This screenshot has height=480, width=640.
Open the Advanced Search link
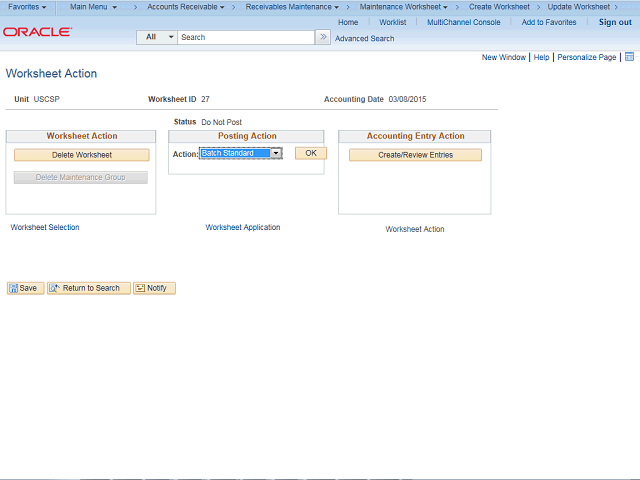pyautogui.click(x=364, y=38)
